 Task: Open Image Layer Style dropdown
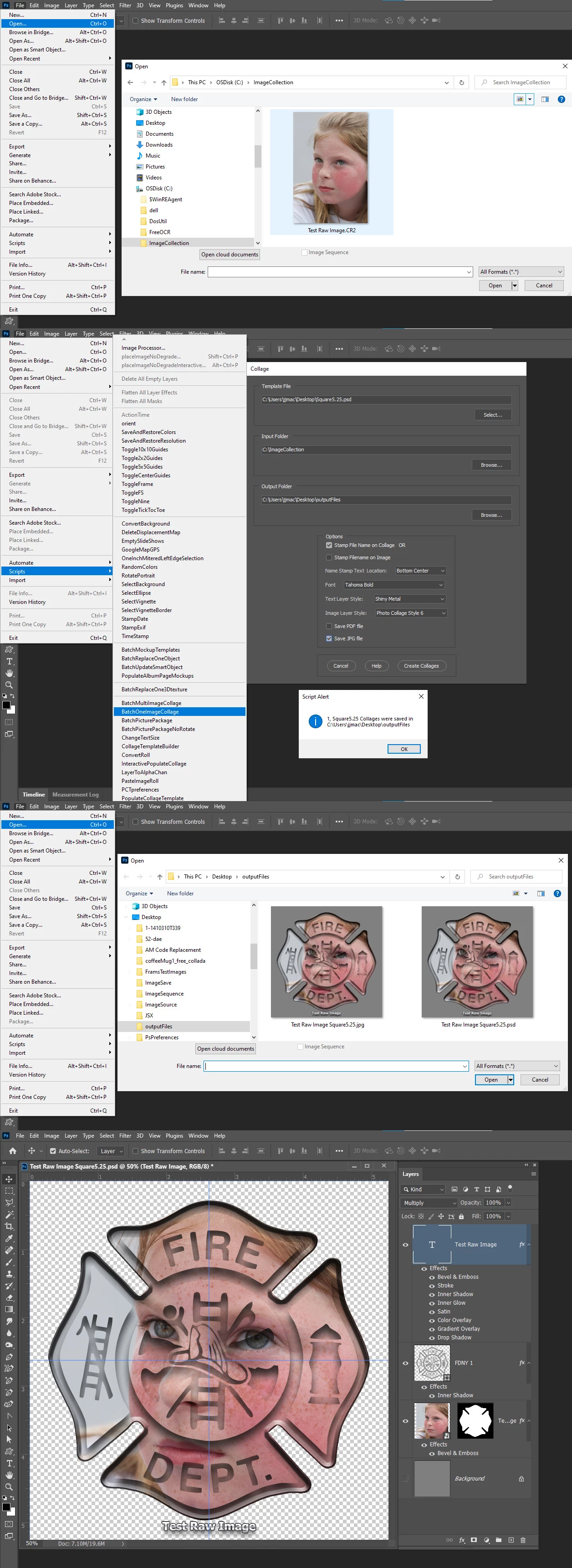(411, 613)
